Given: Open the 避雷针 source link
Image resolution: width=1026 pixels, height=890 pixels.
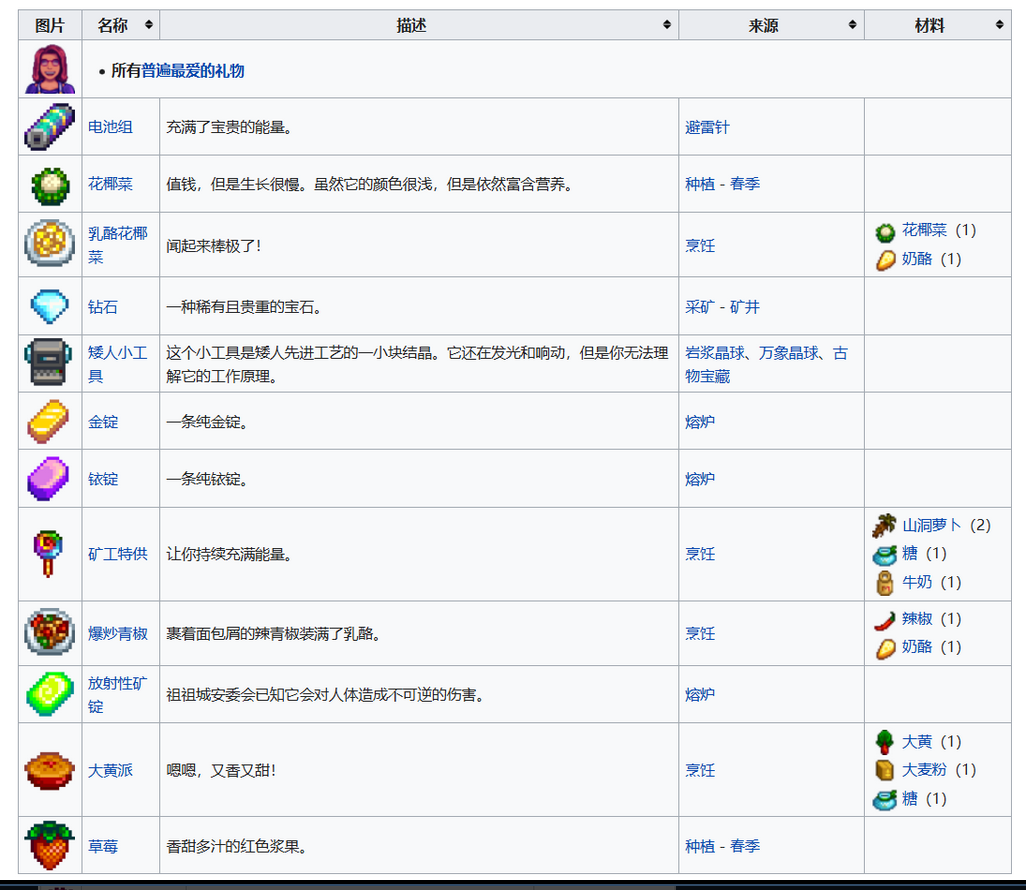Looking at the screenshot, I should click(707, 128).
